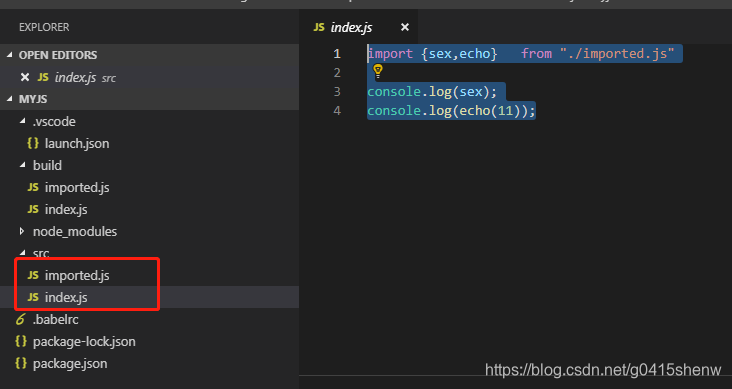Click the from keyword on line 1
732x389 pixels.
click(536, 54)
